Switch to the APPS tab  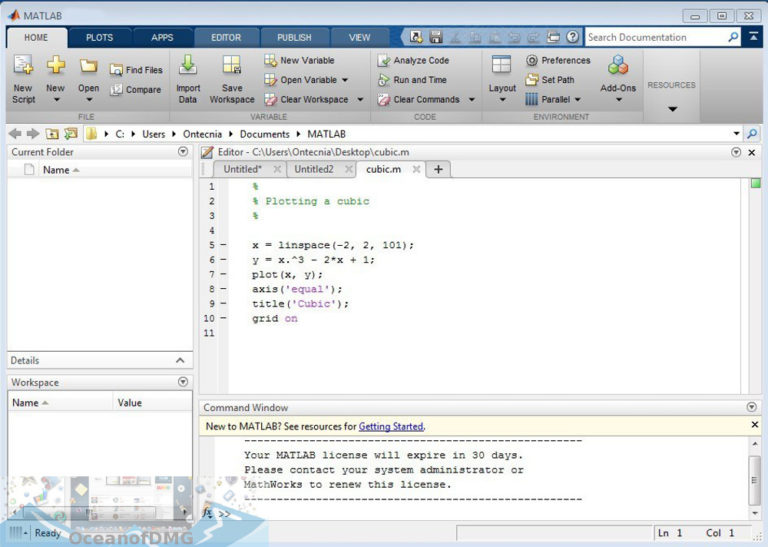point(162,38)
